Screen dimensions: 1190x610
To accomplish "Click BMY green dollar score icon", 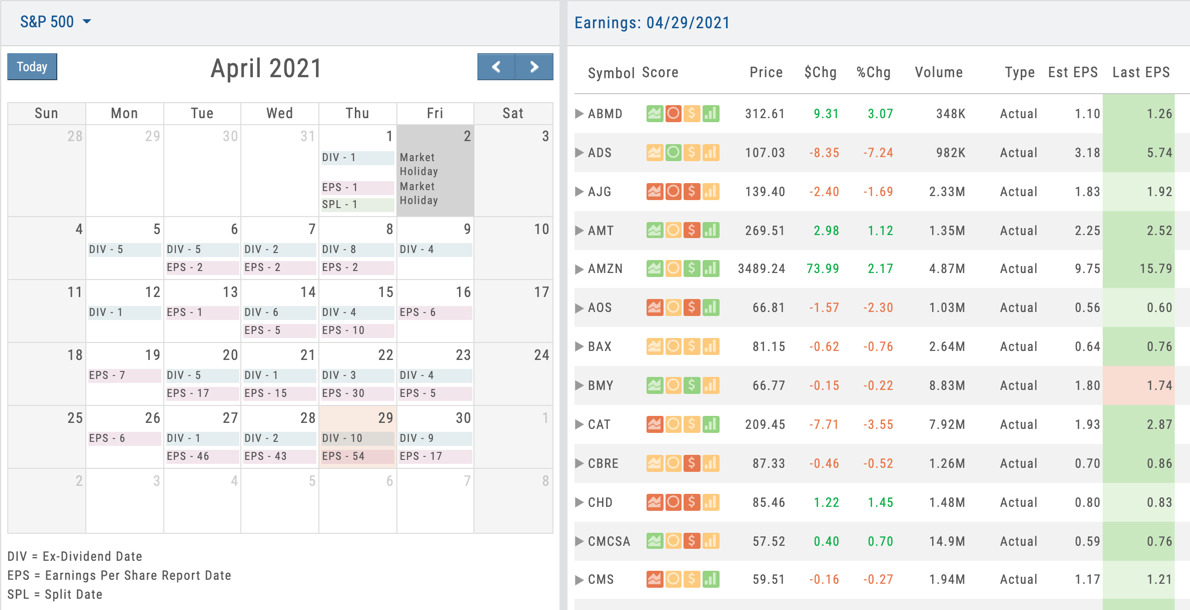I will point(691,385).
